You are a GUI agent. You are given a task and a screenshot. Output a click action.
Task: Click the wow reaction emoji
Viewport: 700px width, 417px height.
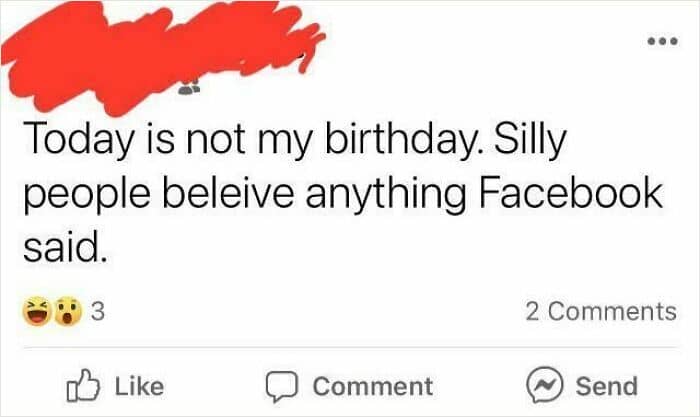[x=64, y=312]
